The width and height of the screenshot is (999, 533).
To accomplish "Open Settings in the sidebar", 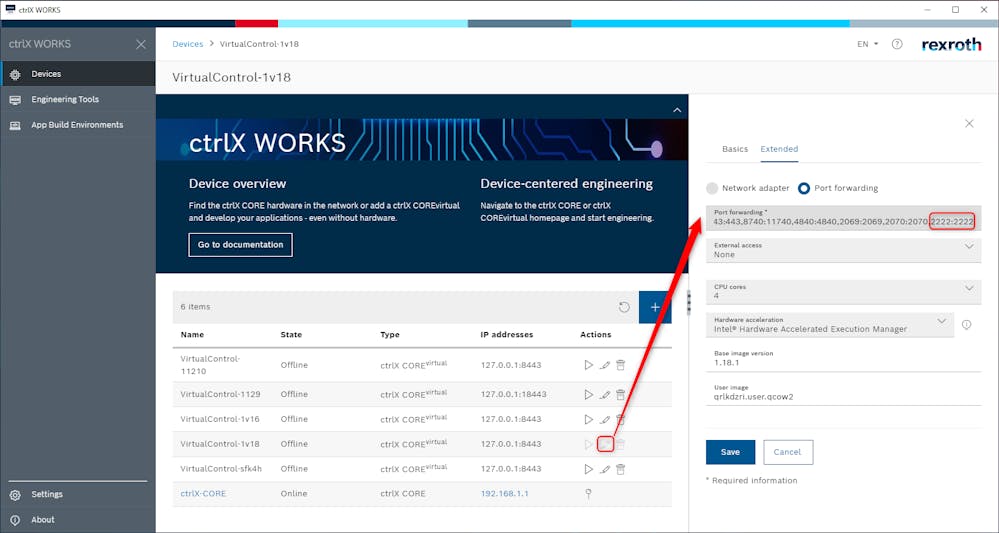I will (78, 494).
